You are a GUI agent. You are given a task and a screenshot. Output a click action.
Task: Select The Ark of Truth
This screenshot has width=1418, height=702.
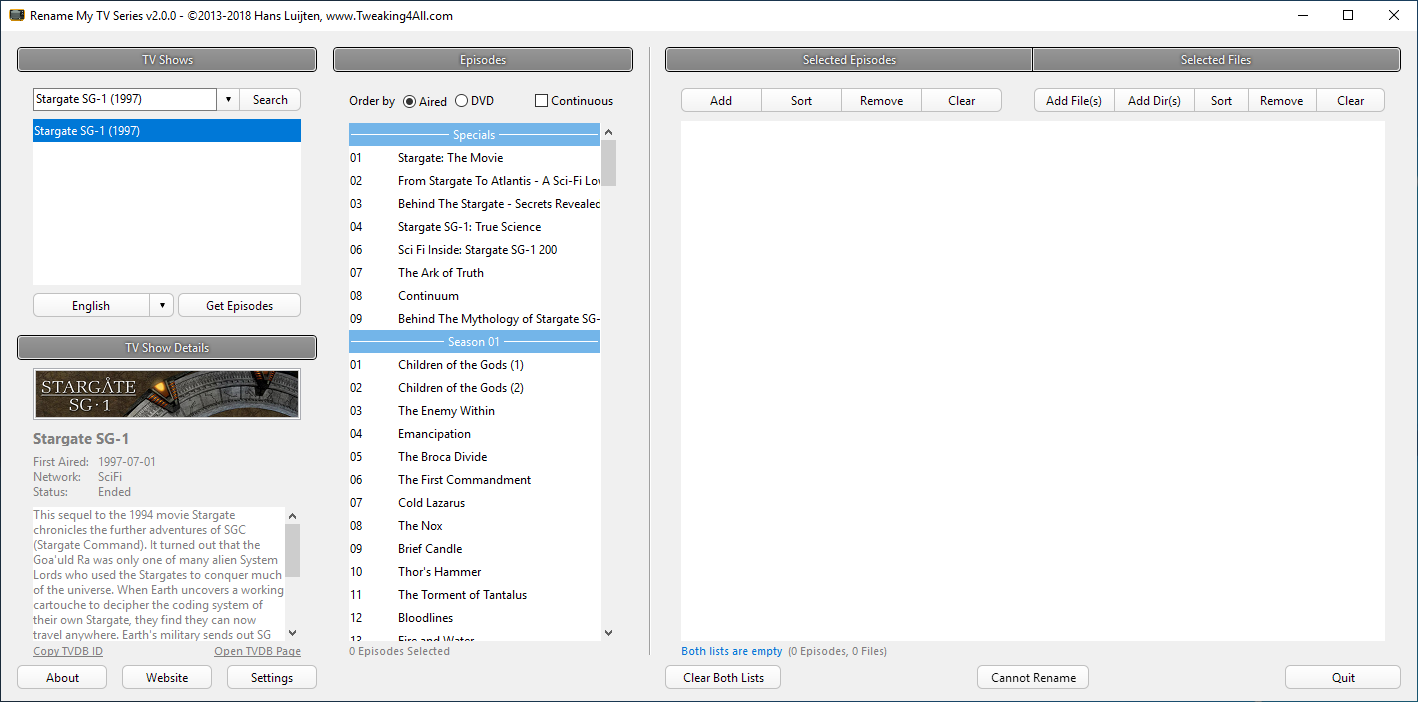(474, 273)
